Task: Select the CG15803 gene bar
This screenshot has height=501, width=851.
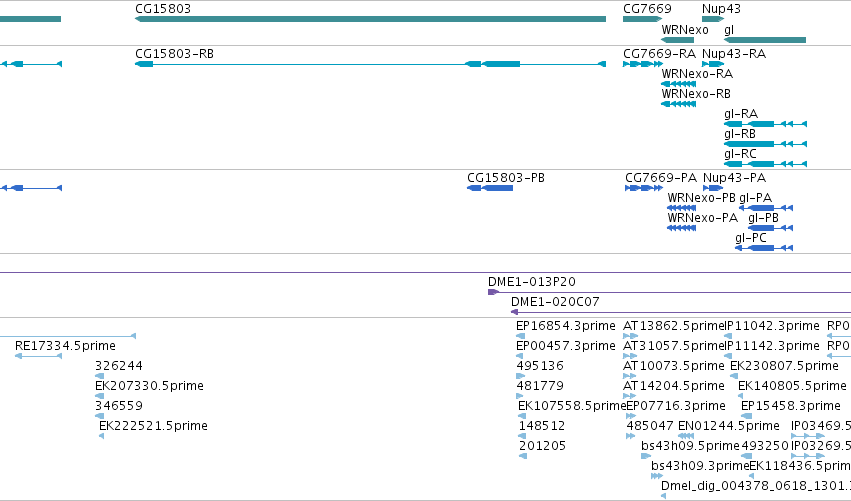Action: [x=370, y=19]
